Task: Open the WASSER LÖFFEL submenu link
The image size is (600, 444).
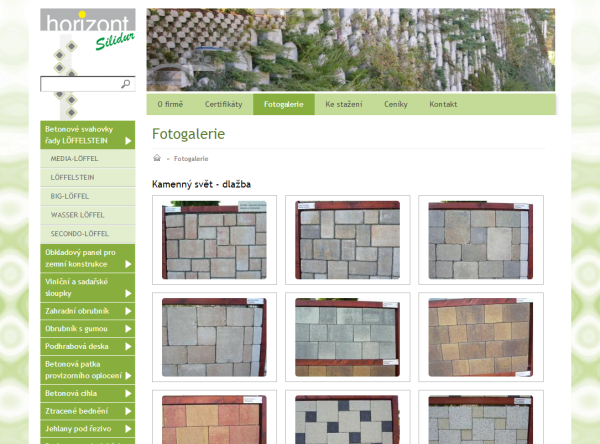Action: tap(88, 215)
